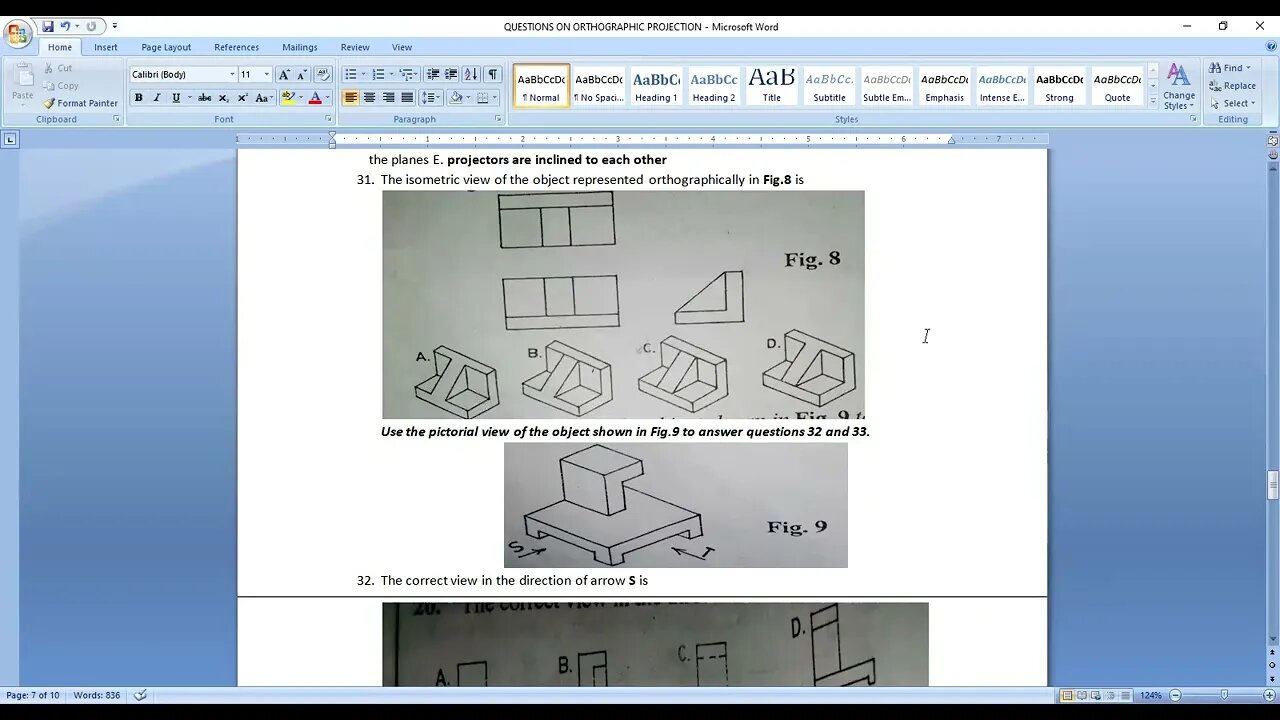Apply the Quote style
The image size is (1280, 720).
(x=1117, y=86)
